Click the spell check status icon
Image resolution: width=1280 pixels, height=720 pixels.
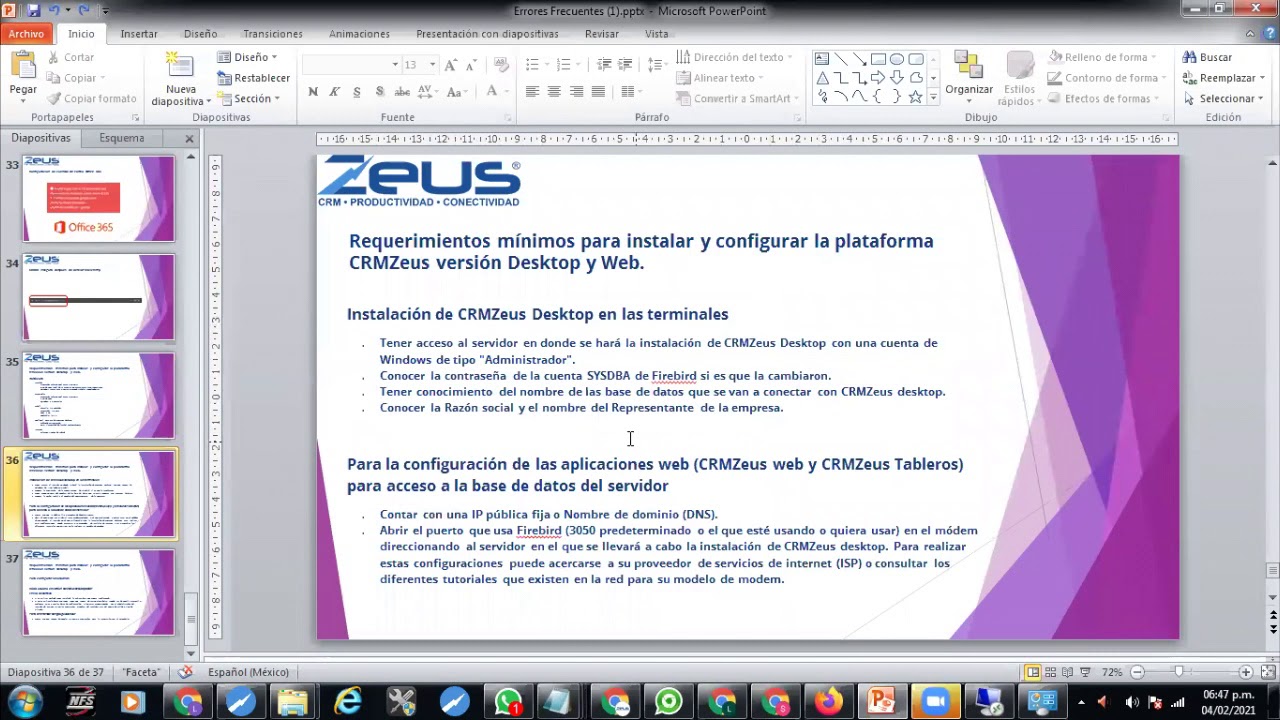(x=186, y=672)
